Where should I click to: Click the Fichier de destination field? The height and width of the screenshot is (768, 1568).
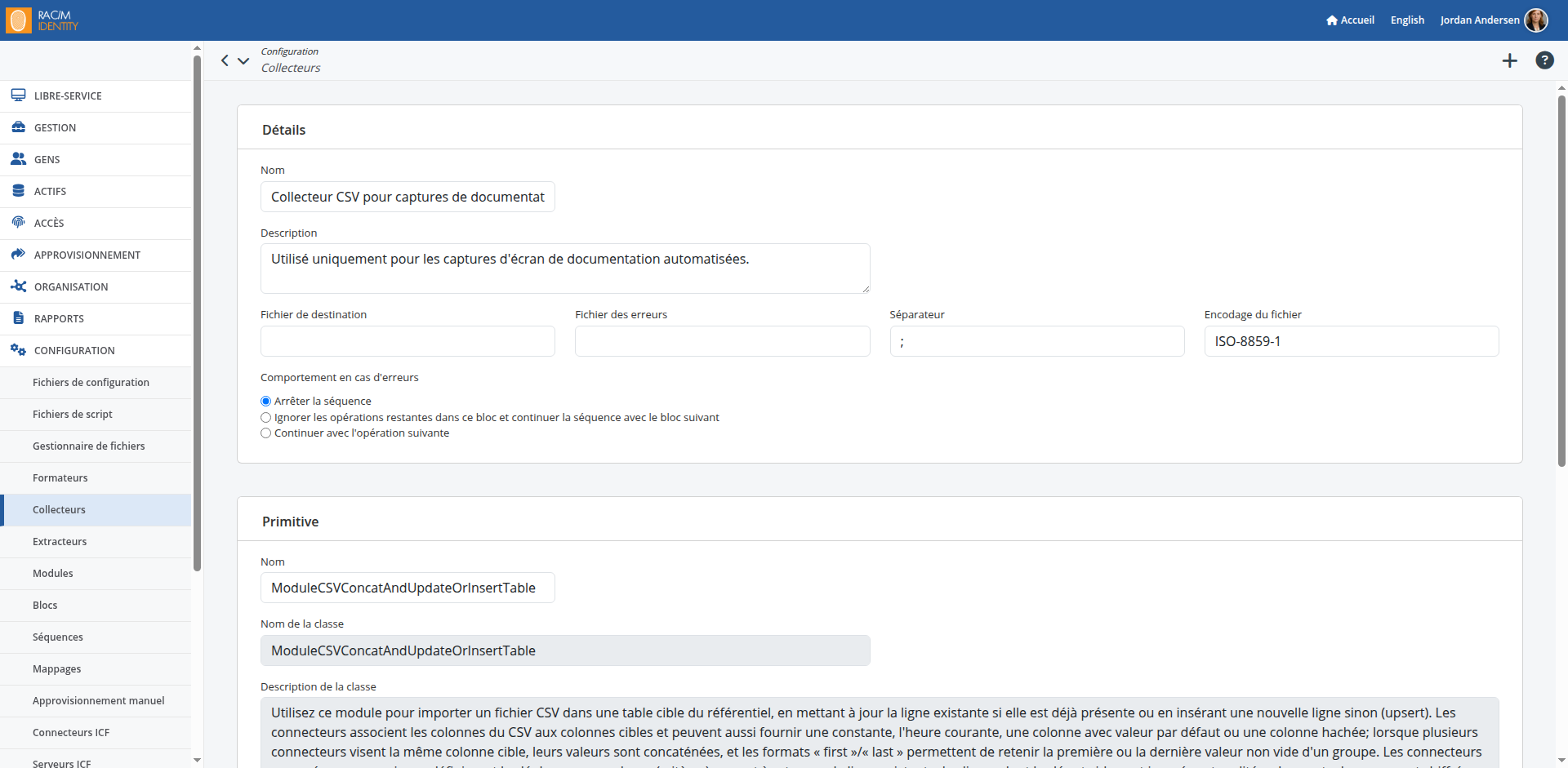[408, 341]
